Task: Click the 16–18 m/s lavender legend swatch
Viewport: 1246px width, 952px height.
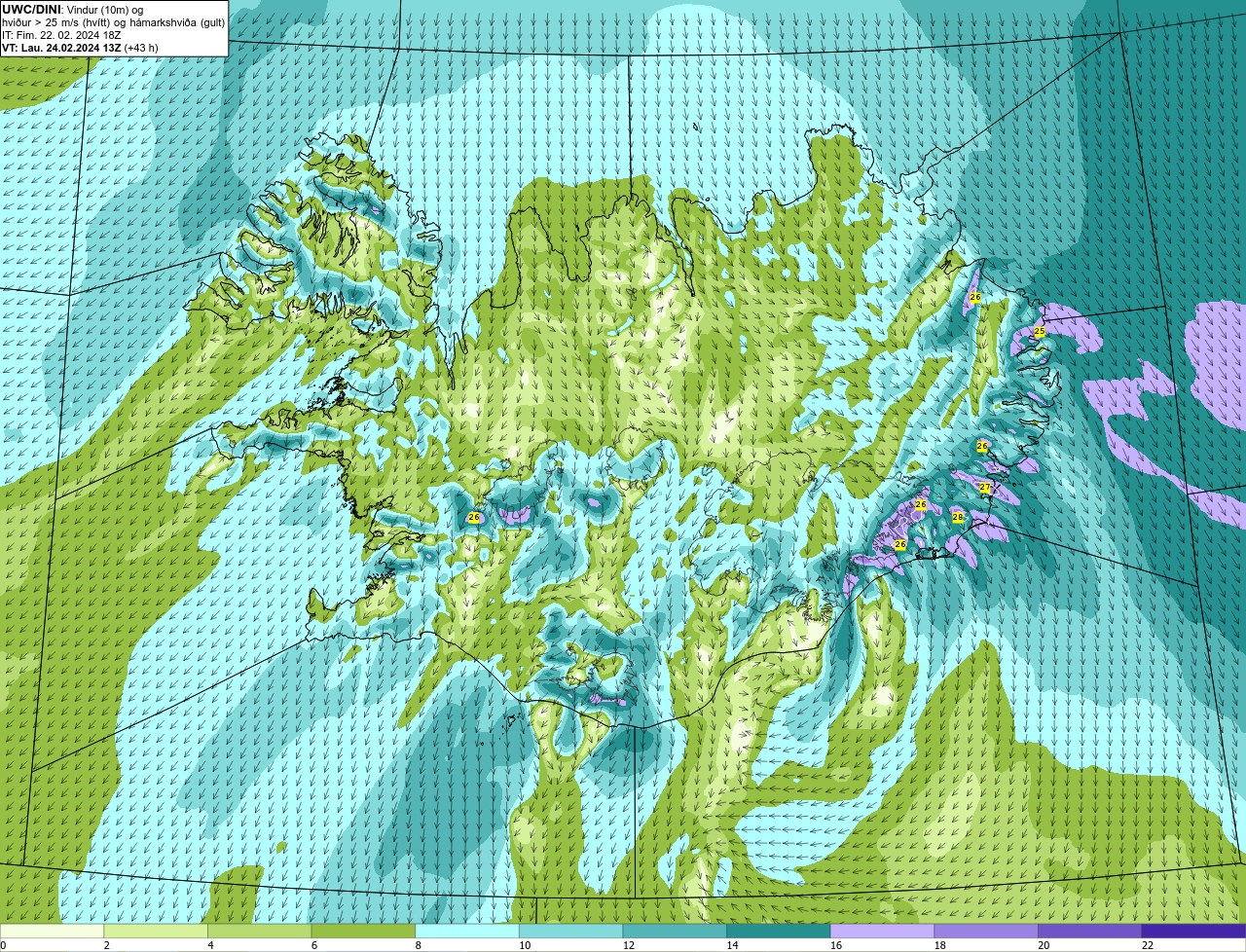Action: (882, 932)
